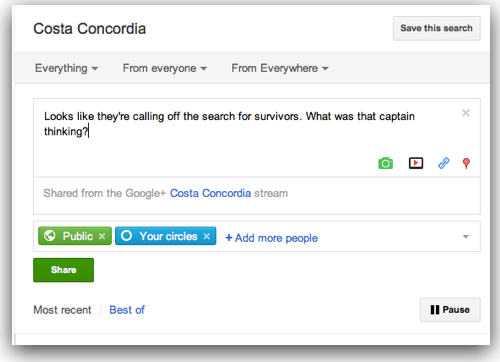Select the Most recent tab

click(62, 310)
